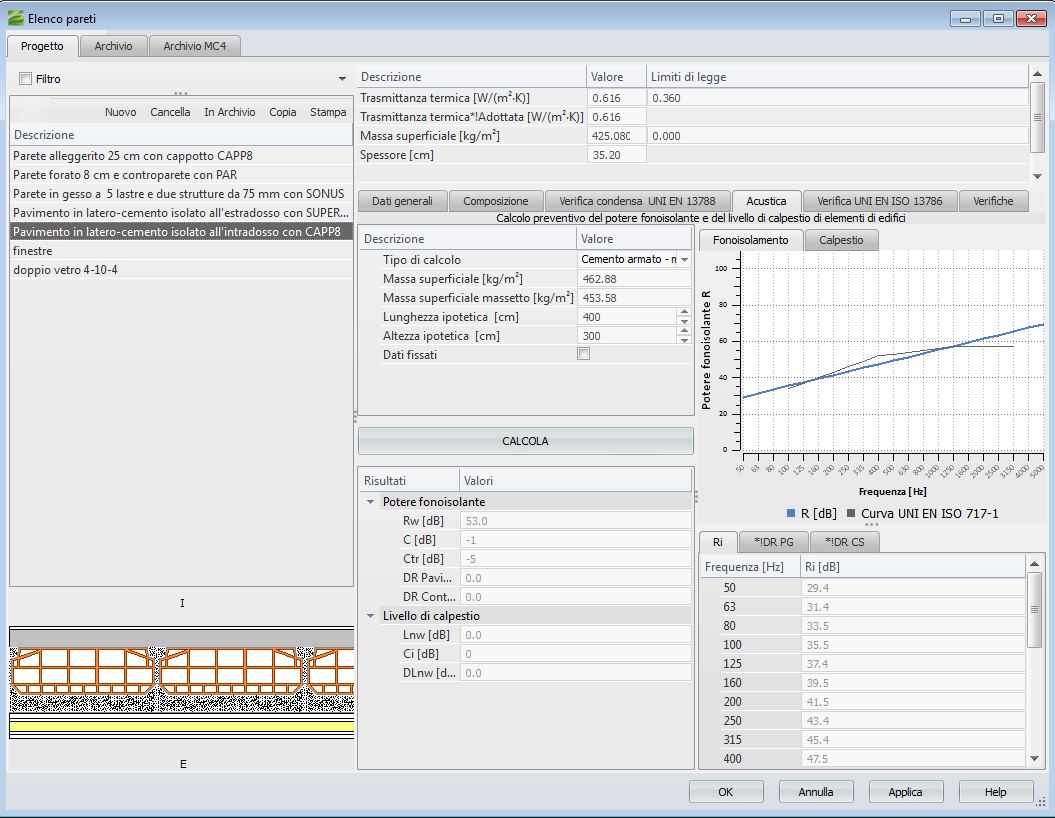Collapse the Livello di calpestio group
The image size is (1055, 818).
(371, 616)
